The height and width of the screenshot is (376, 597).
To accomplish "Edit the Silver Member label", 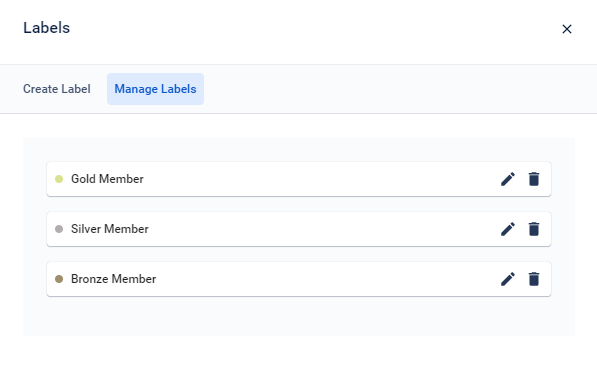I will tap(508, 229).
